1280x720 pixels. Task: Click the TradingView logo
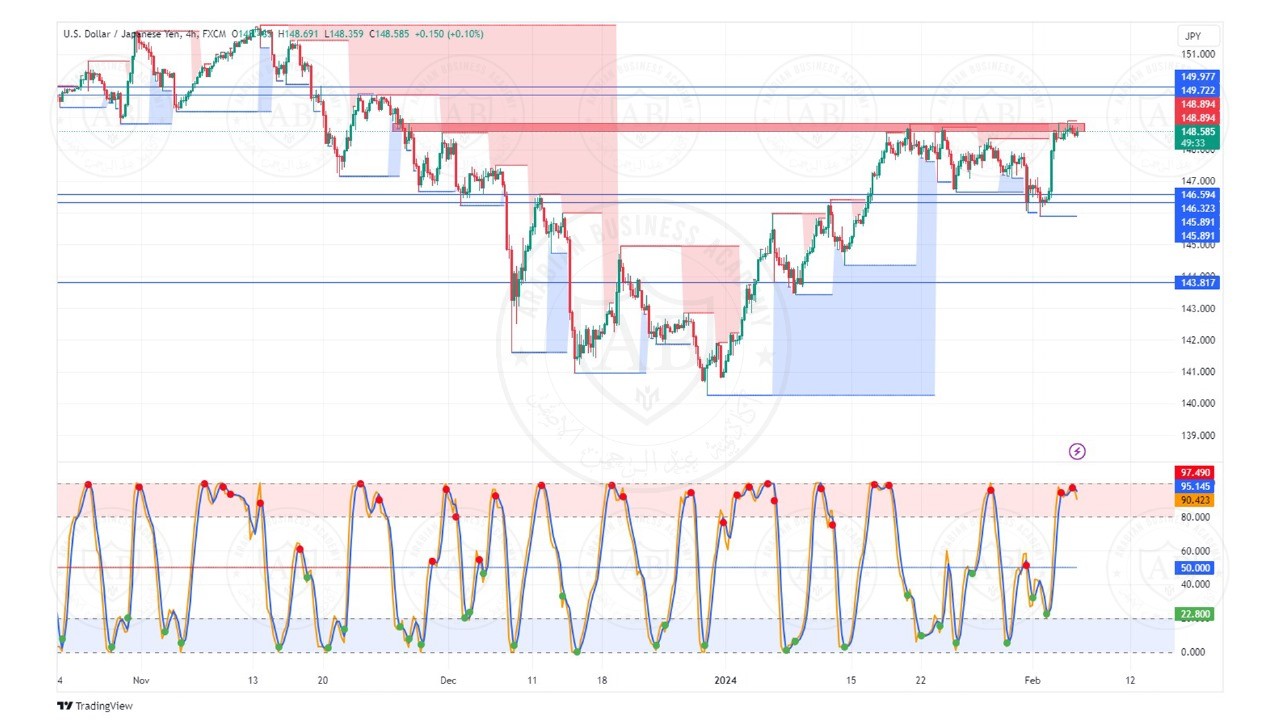[x=95, y=706]
